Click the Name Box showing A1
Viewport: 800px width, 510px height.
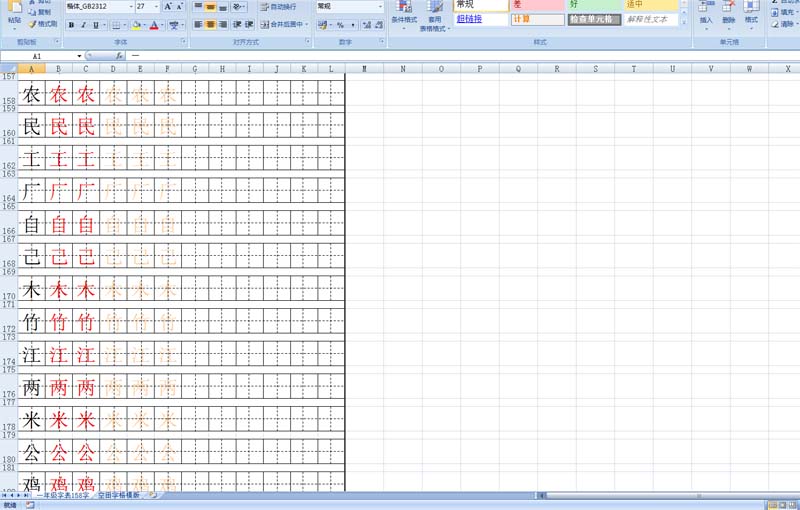[x=40, y=56]
